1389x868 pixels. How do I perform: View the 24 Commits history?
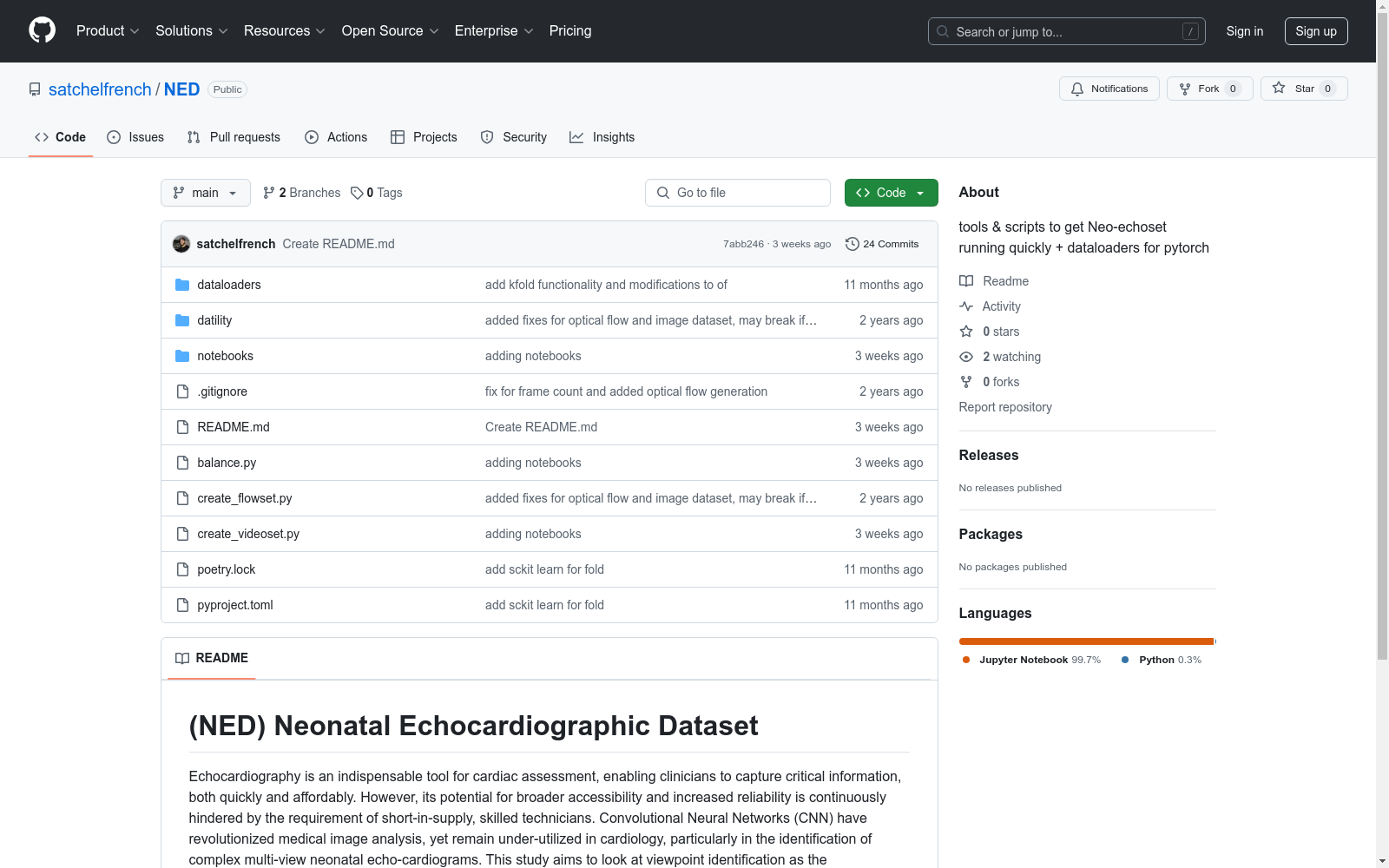pos(882,244)
